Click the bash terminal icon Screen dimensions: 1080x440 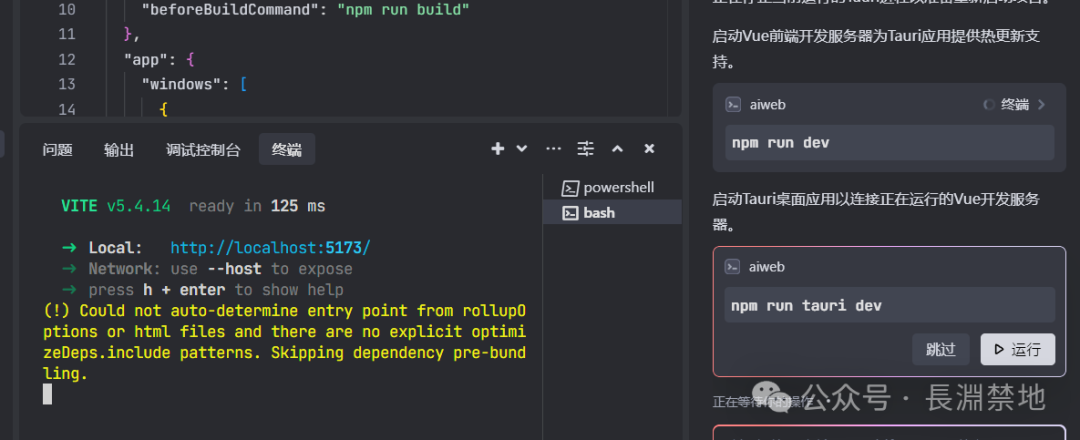point(570,213)
